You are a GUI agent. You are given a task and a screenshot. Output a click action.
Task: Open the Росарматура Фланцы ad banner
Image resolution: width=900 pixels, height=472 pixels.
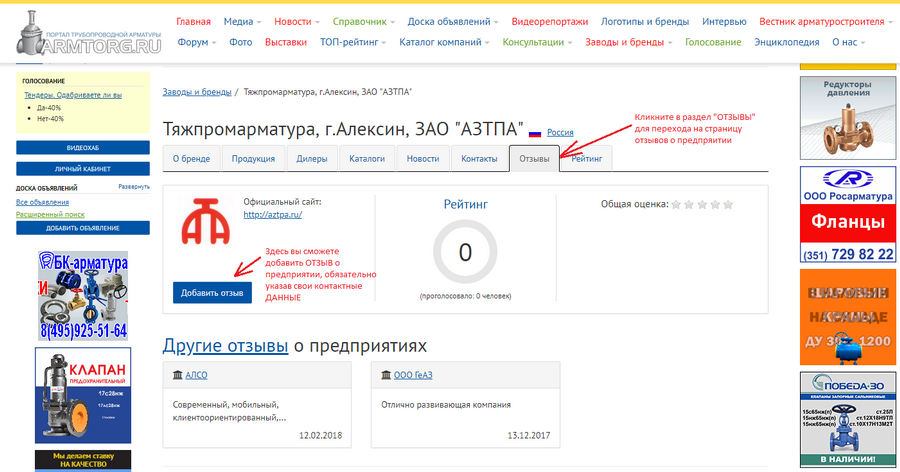coord(847,214)
